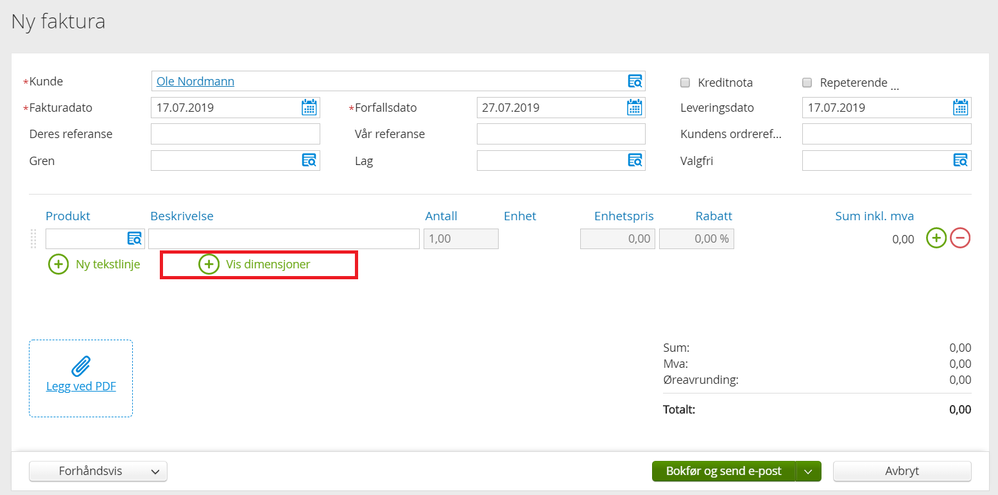
Task: Remove invoice line with red minus icon
Action: tap(960, 239)
